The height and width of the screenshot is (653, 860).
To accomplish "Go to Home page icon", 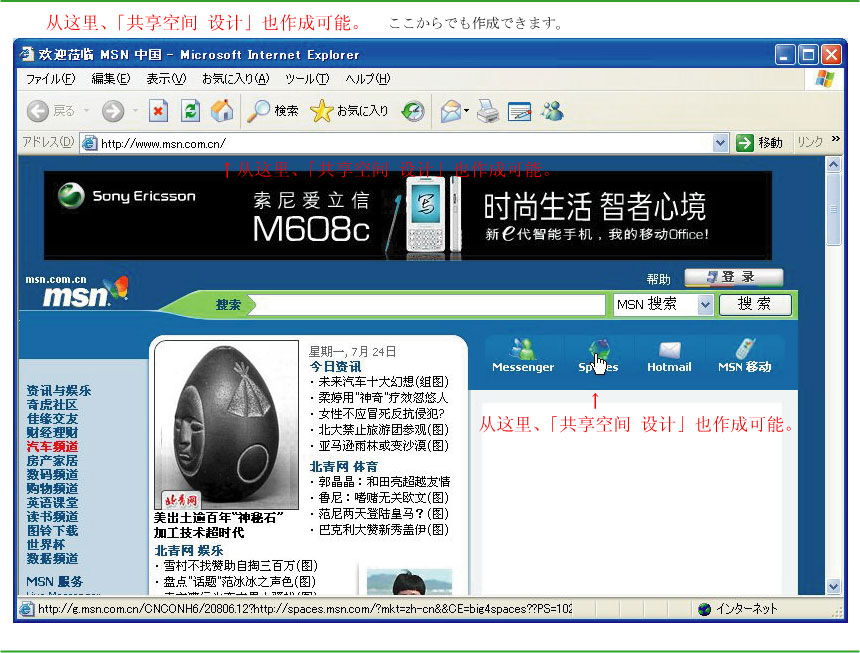I will click(223, 111).
